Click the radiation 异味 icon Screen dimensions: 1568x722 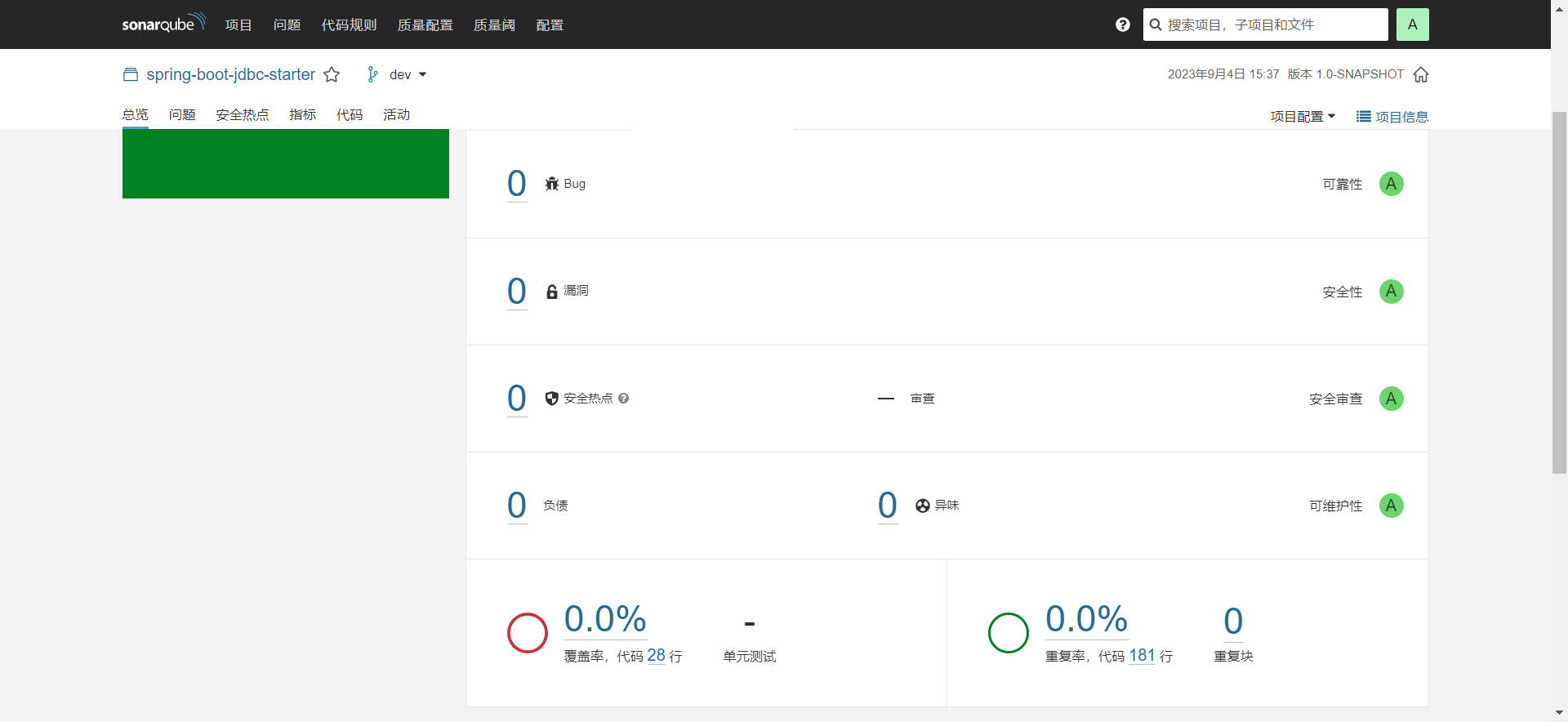tap(923, 506)
